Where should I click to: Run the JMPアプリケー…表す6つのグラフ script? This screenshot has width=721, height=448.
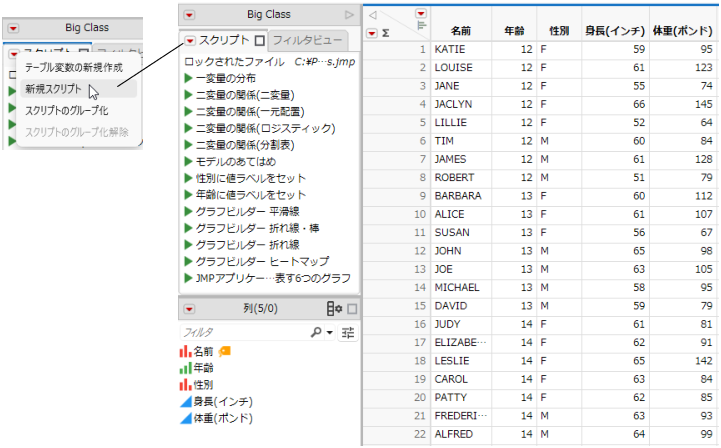click(188, 278)
